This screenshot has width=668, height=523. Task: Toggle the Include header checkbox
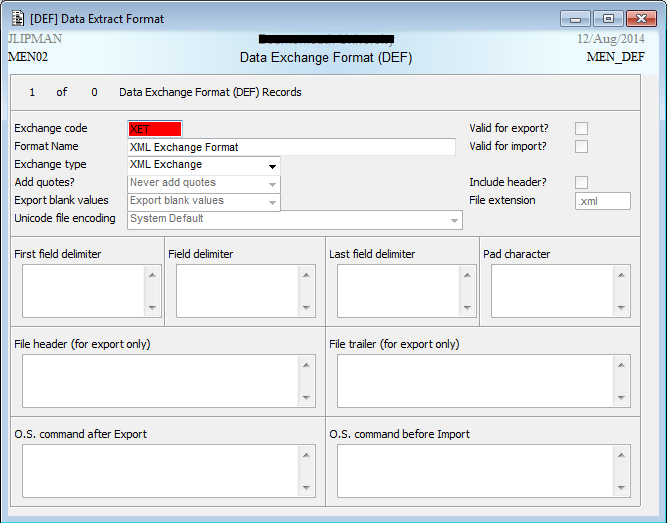[581, 183]
